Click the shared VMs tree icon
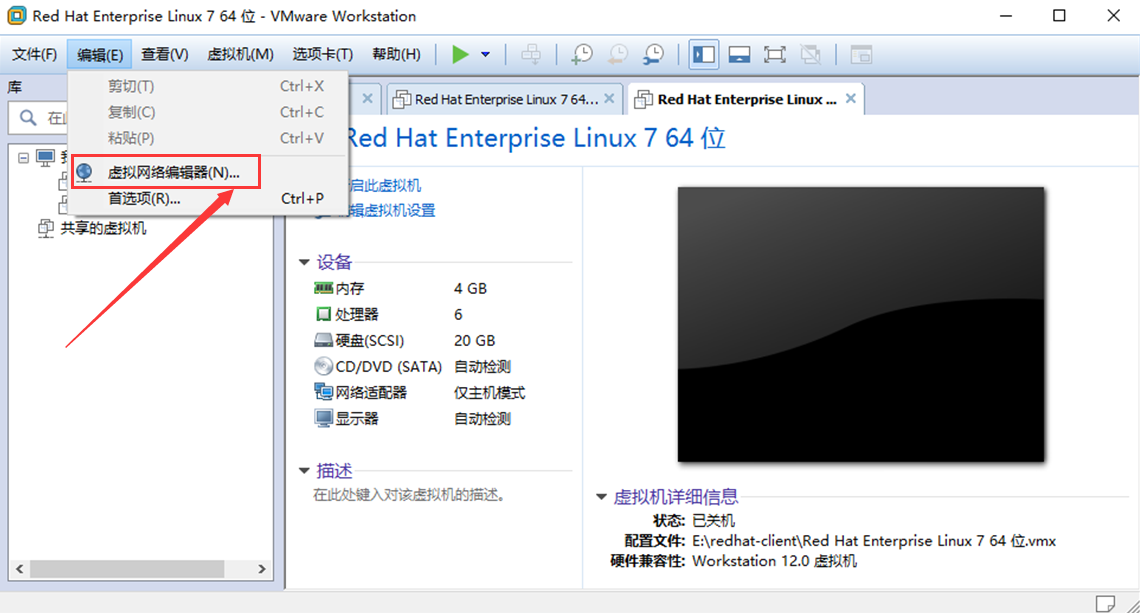 tap(46, 228)
